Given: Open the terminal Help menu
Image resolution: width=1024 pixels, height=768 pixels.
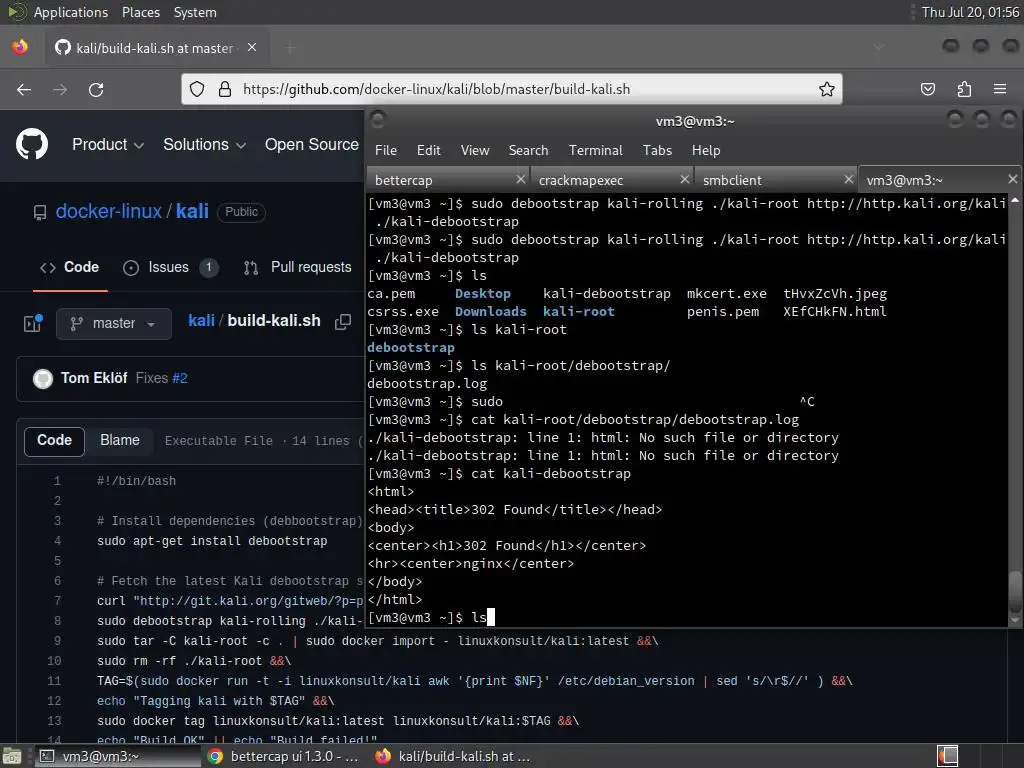Looking at the screenshot, I should (x=706, y=150).
